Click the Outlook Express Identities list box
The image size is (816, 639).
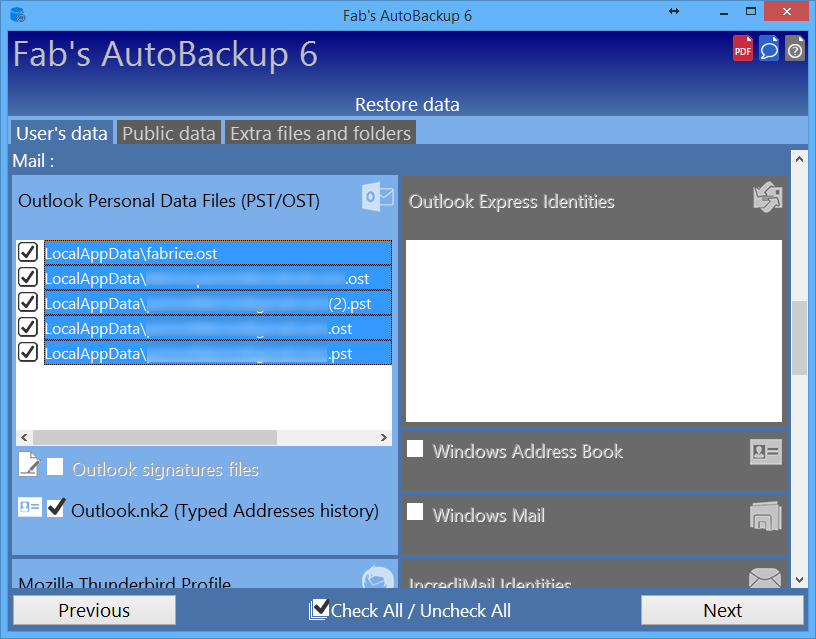point(594,331)
